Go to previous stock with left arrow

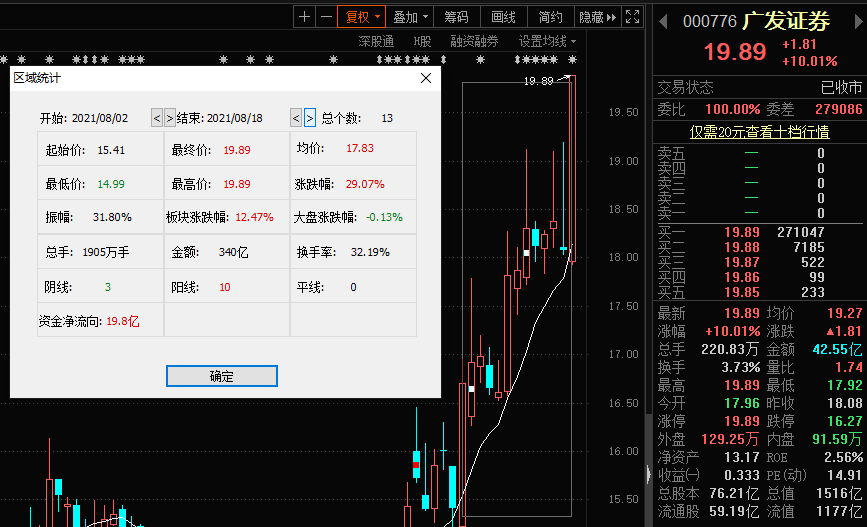pyautogui.click(x=661, y=22)
